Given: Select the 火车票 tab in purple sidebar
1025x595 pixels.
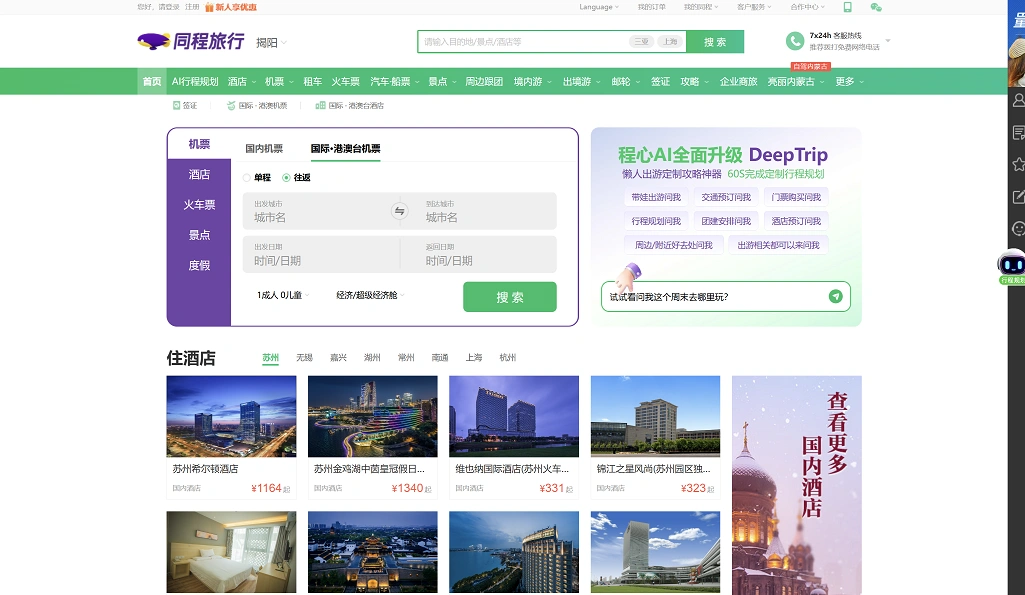Looking at the screenshot, I should 199,205.
